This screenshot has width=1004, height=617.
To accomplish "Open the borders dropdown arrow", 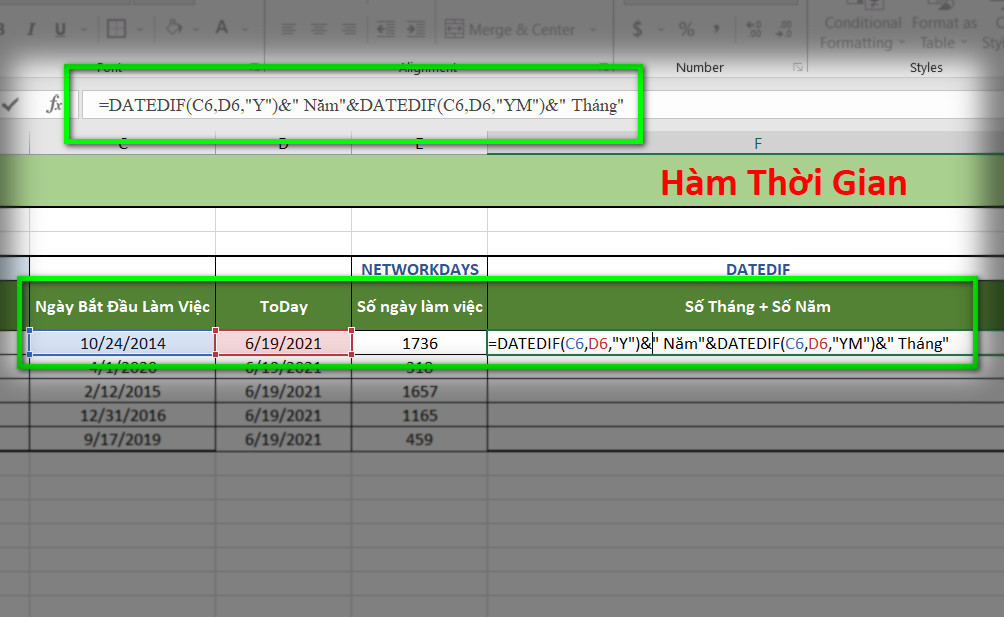I will pyautogui.click(x=140, y=29).
